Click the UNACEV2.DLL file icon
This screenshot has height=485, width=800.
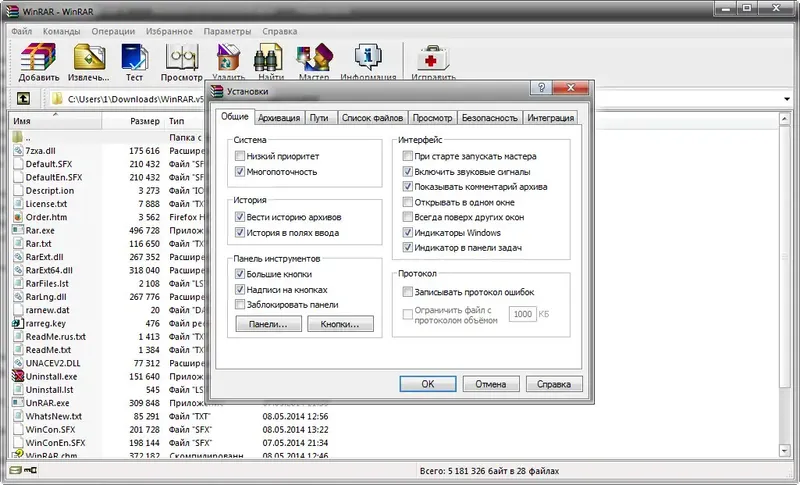(x=18, y=363)
